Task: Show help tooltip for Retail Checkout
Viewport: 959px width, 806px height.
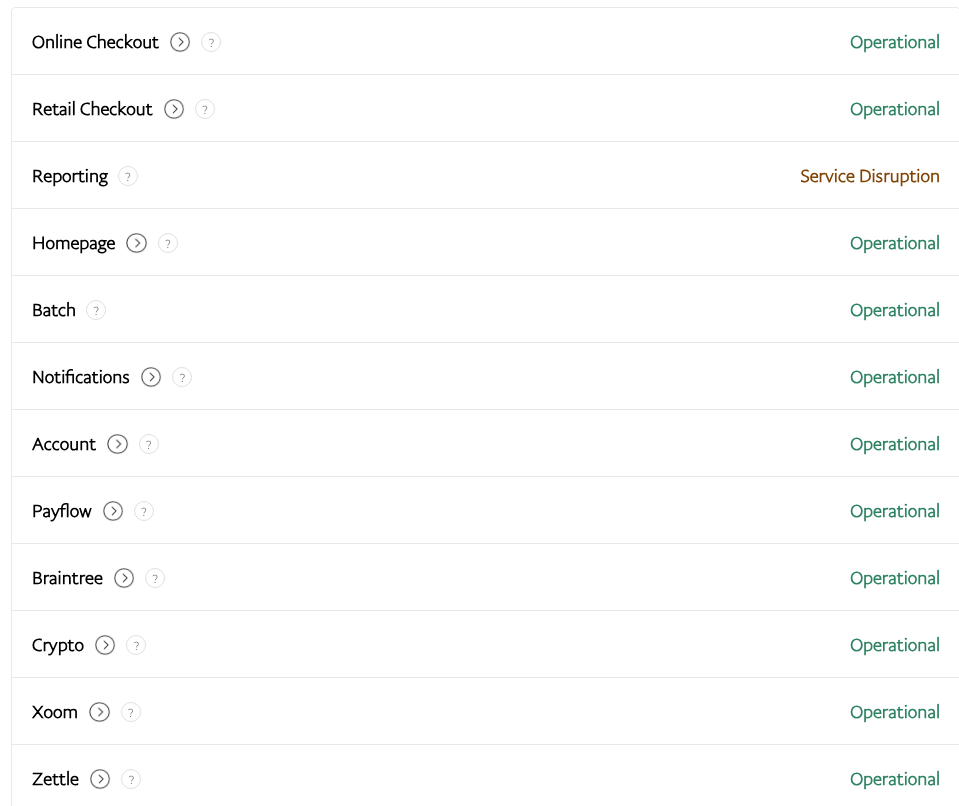Action: point(205,109)
